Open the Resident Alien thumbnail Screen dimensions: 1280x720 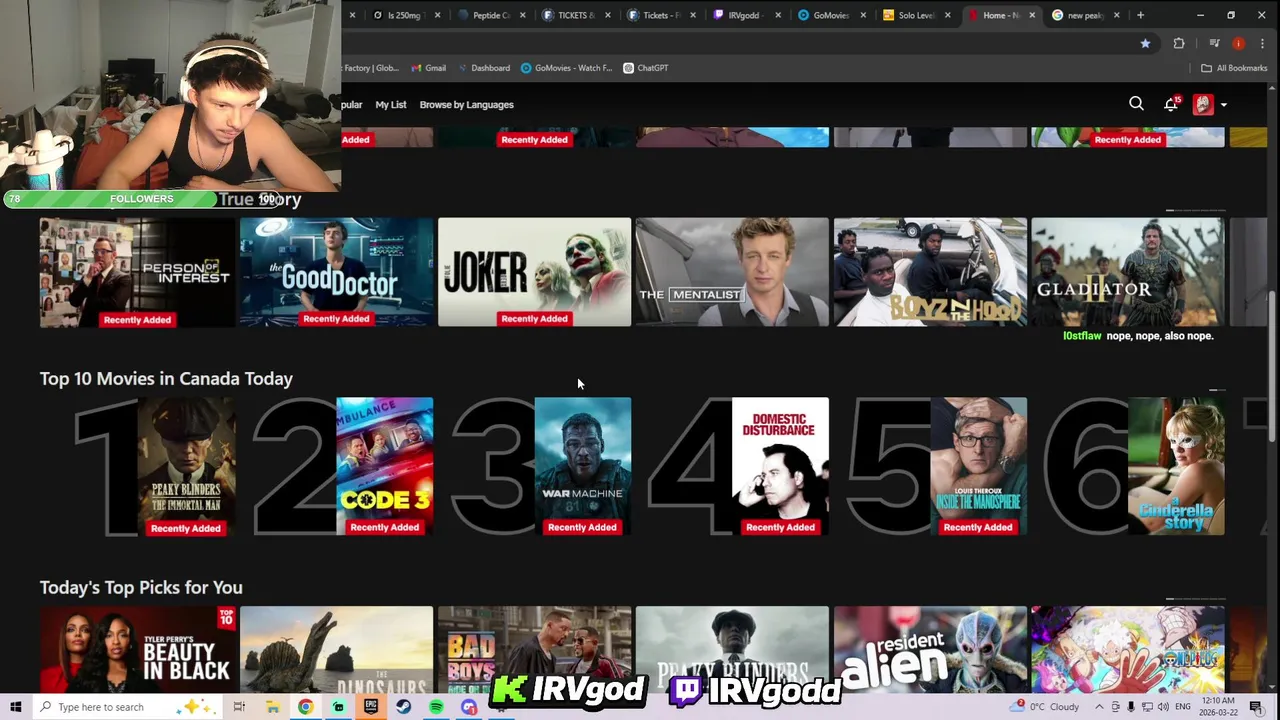[x=930, y=648]
